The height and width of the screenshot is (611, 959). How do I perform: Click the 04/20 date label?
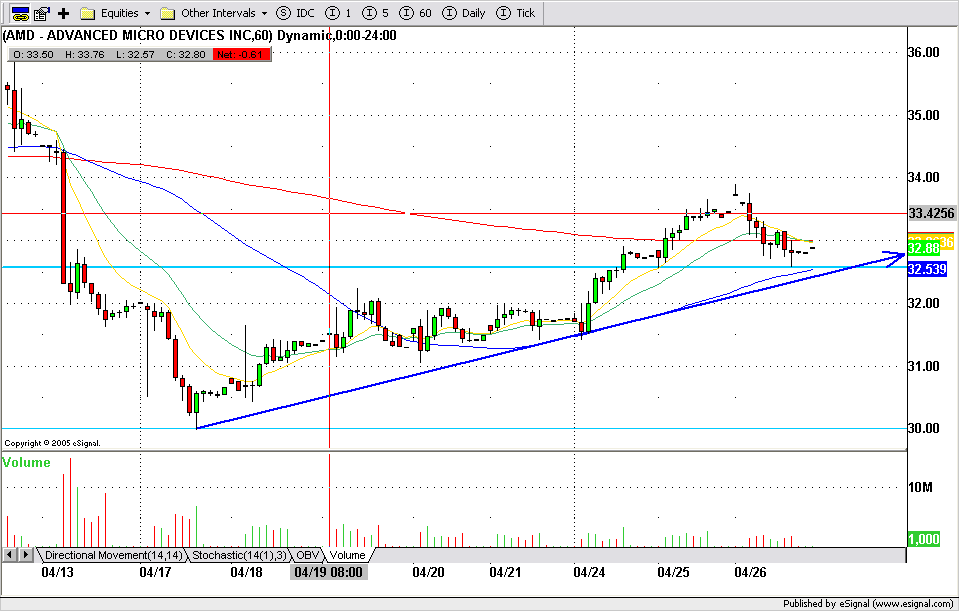click(x=428, y=572)
